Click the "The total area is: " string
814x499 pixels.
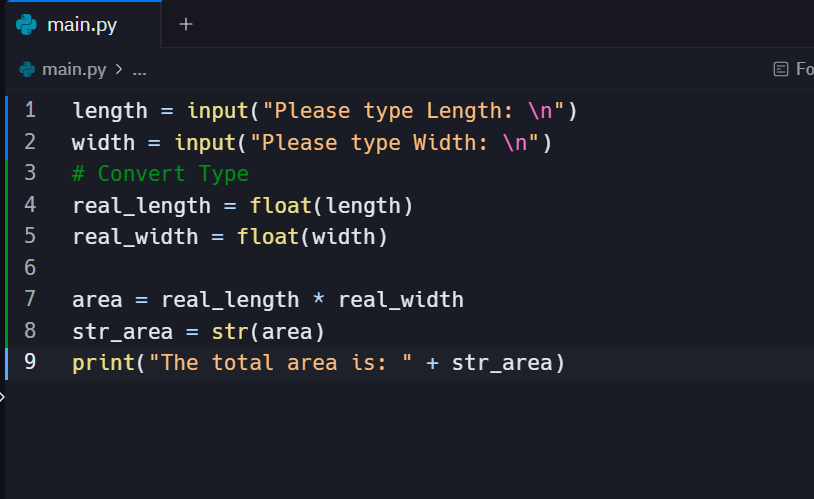pyautogui.click(x=280, y=363)
